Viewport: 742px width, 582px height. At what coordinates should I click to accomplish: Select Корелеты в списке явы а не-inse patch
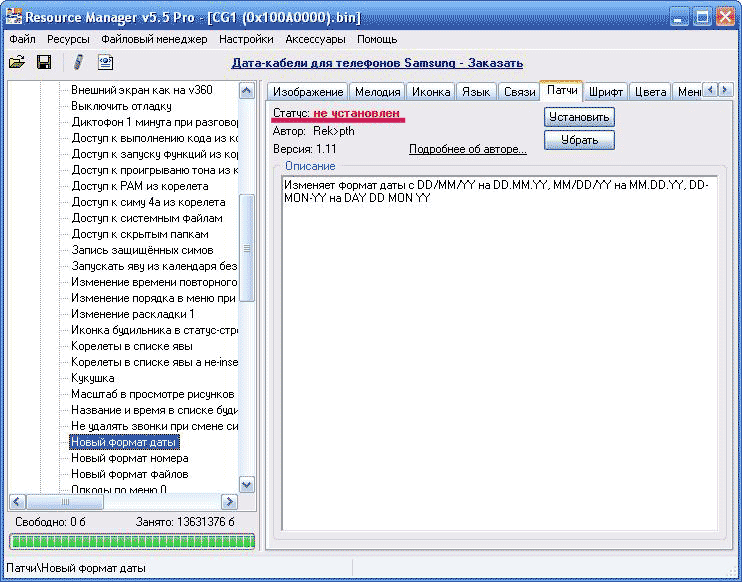pos(154,362)
